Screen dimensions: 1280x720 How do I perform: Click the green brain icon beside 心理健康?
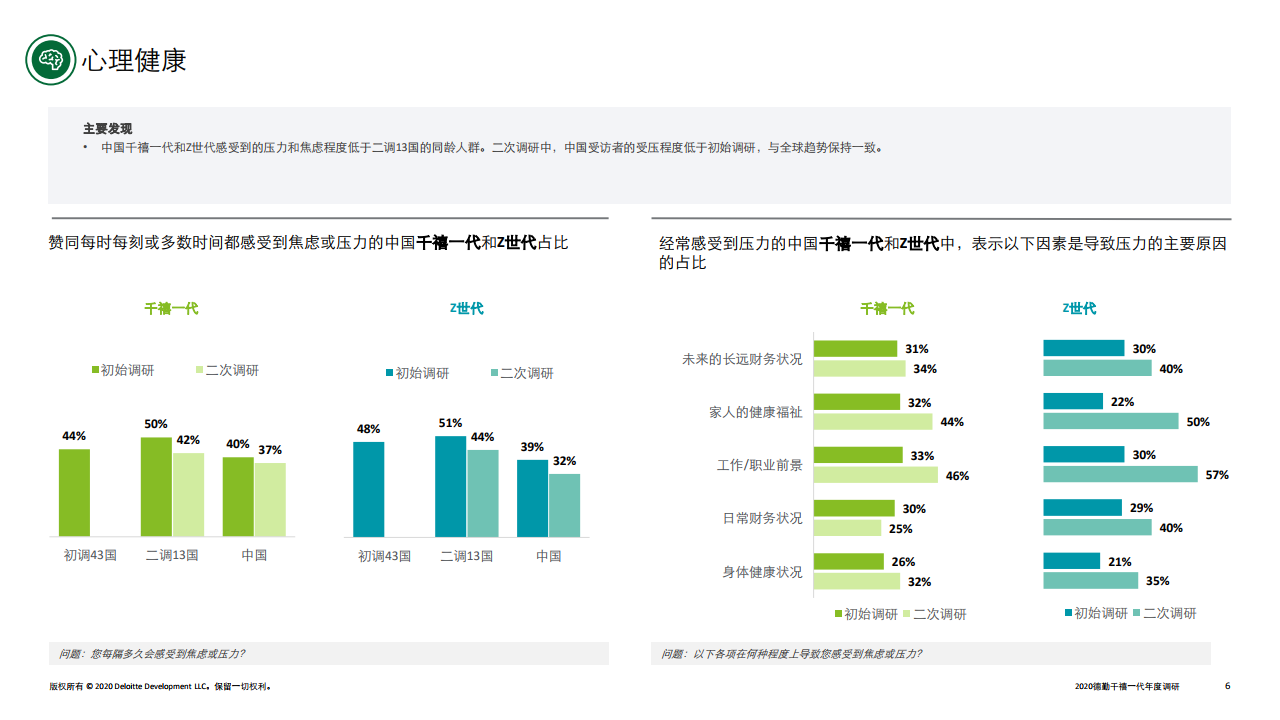[50, 60]
